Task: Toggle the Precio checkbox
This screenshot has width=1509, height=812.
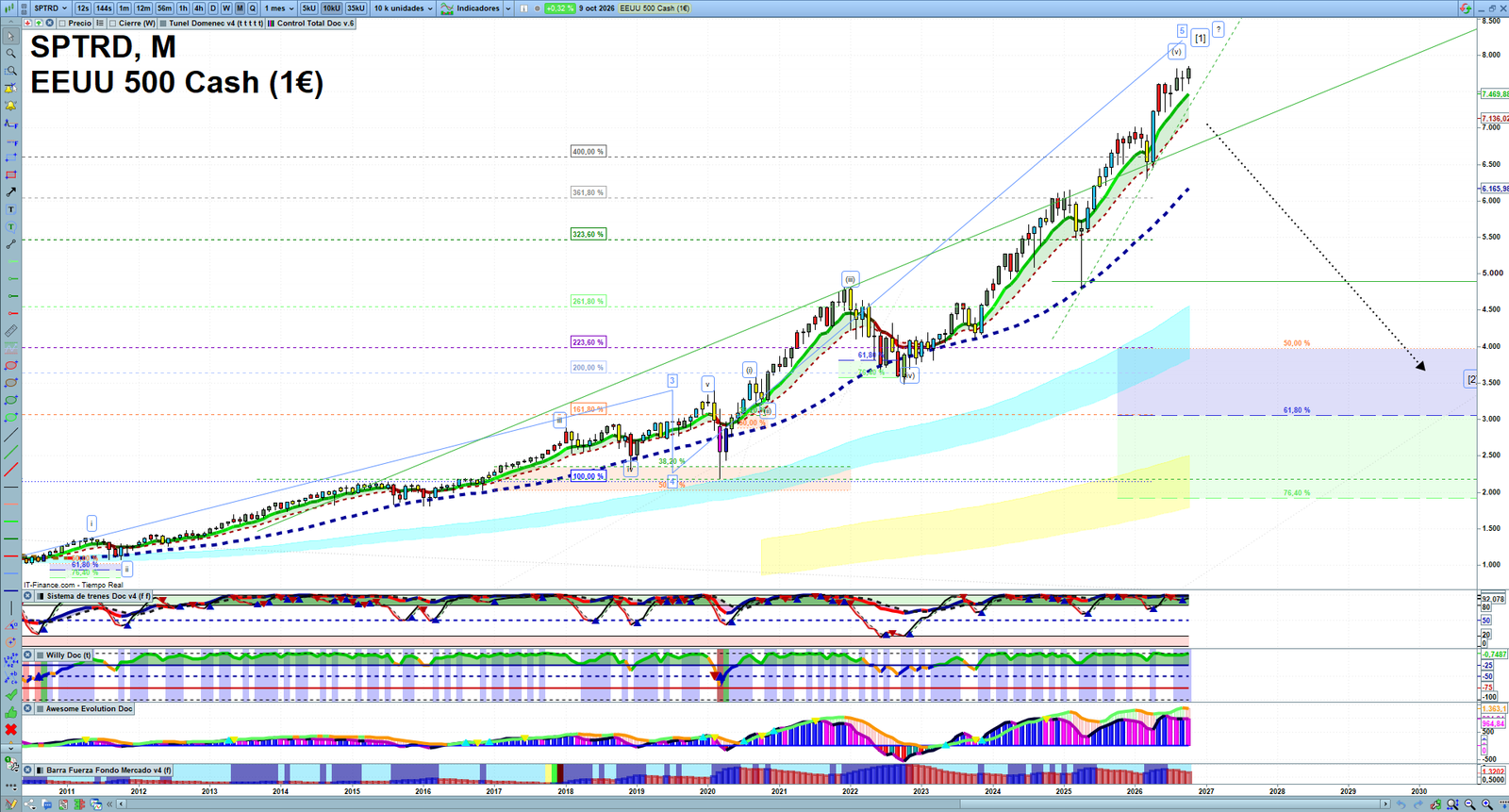Action: (x=62, y=23)
